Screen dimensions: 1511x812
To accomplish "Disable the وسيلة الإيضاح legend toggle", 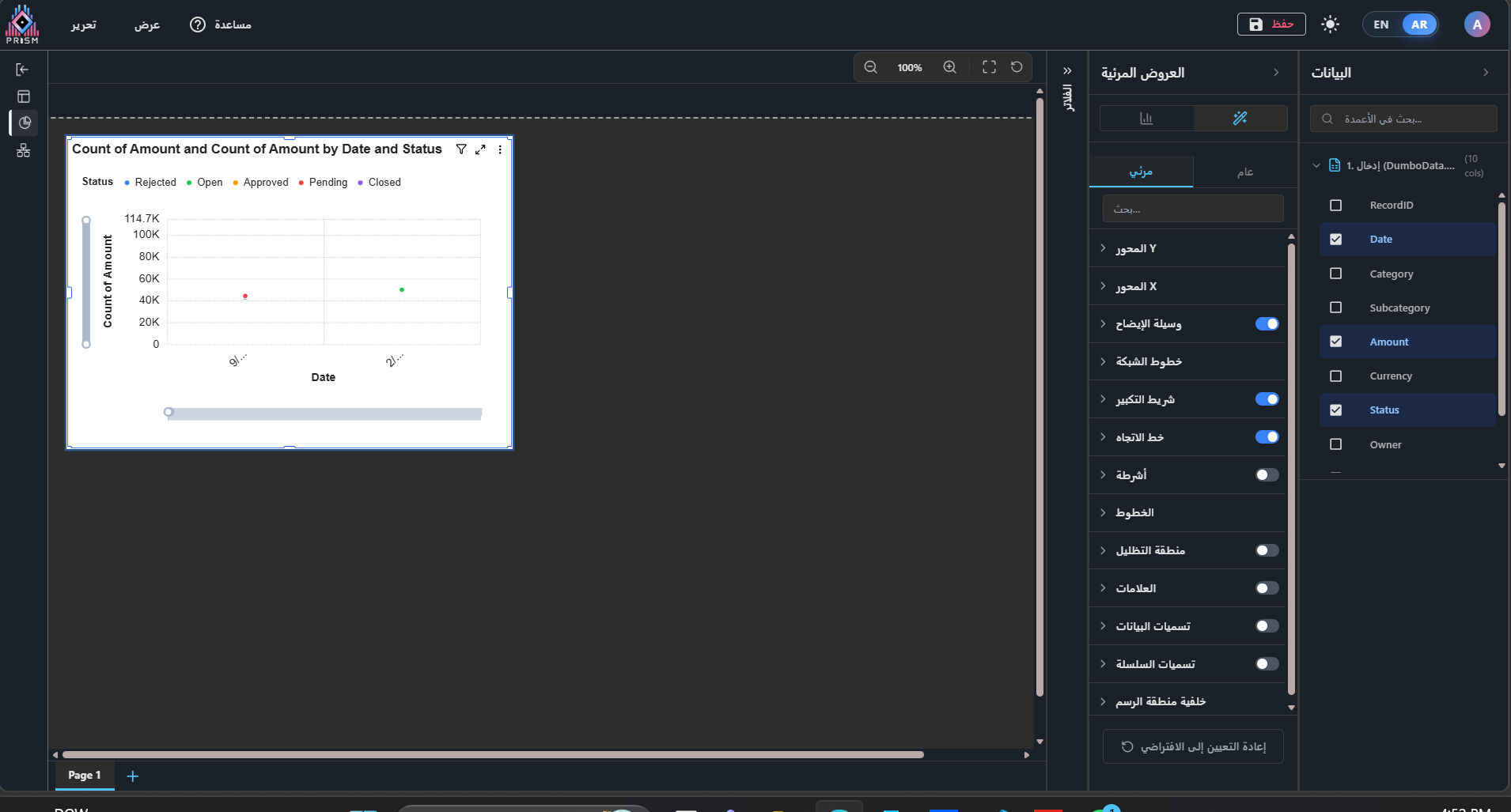I will click(x=1267, y=323).
